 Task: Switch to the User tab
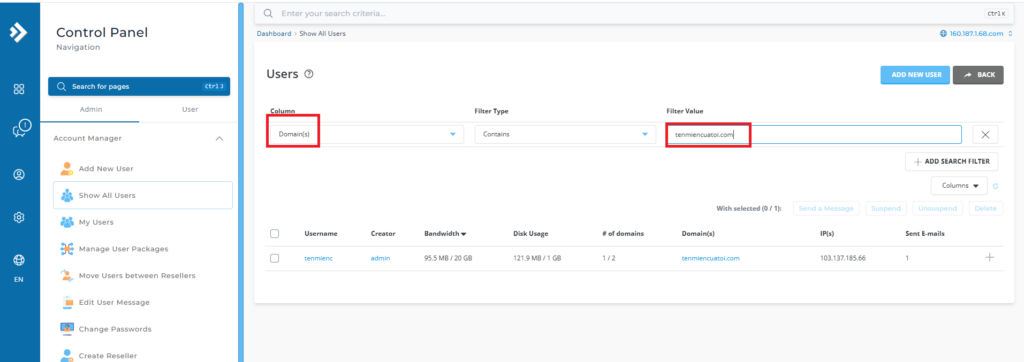189,109
